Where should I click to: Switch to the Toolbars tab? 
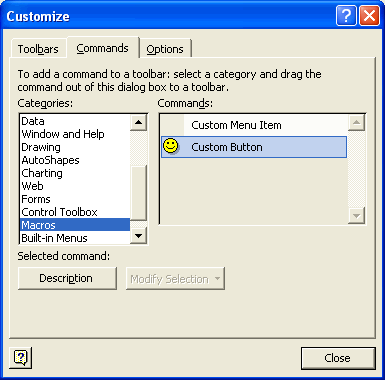click(38, 49)
